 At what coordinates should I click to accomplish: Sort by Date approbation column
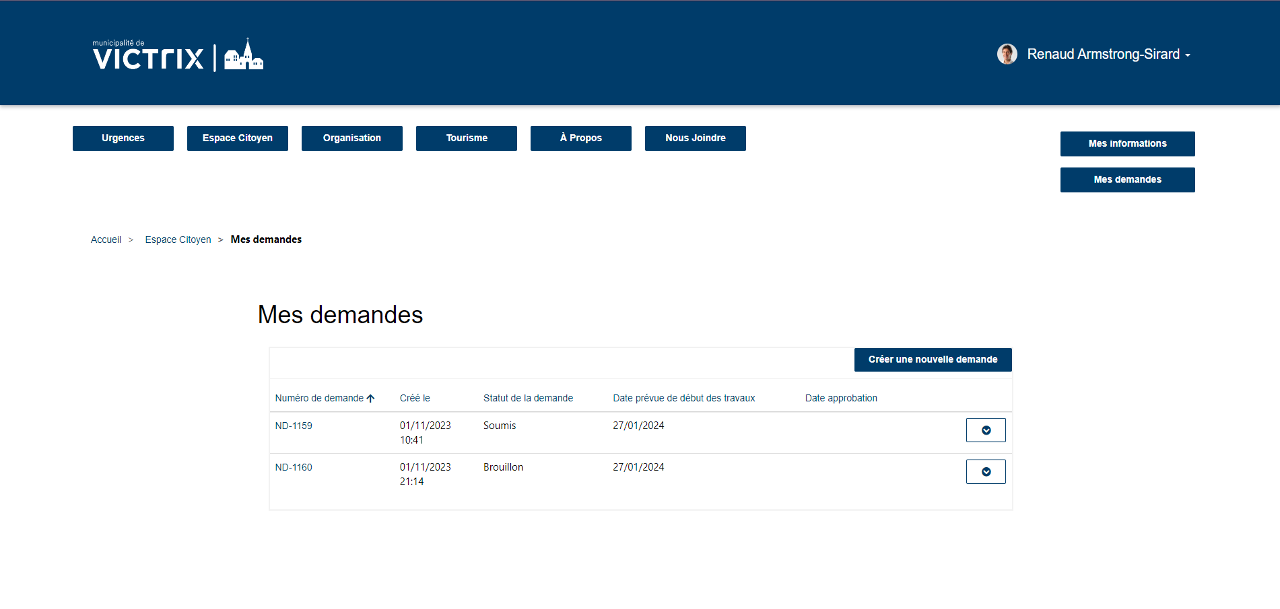(x=841, y=398)
